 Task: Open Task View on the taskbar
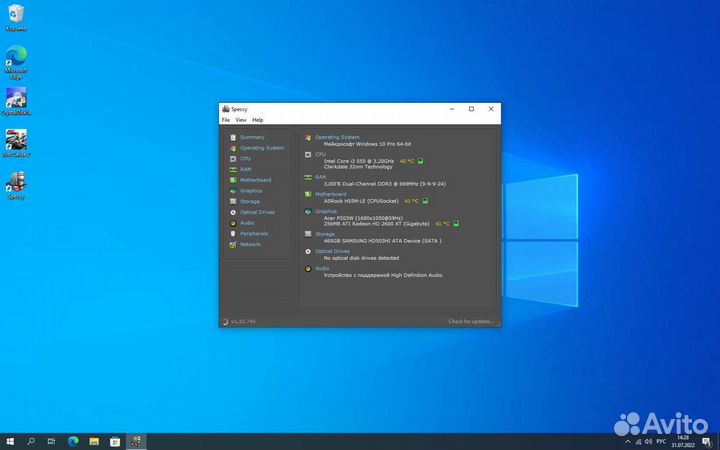[51, 442]
